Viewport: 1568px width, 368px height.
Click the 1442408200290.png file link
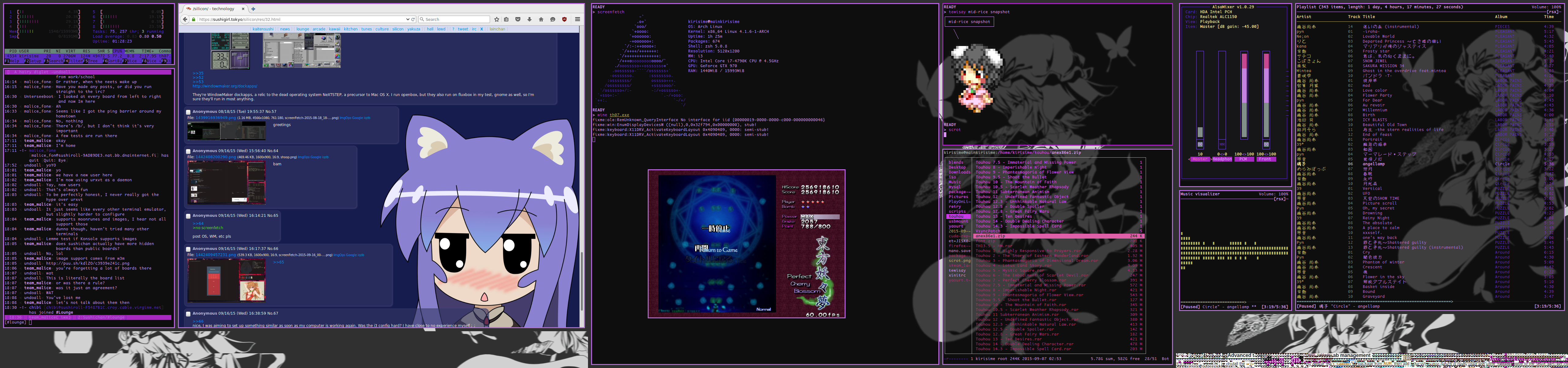[215, 157]
